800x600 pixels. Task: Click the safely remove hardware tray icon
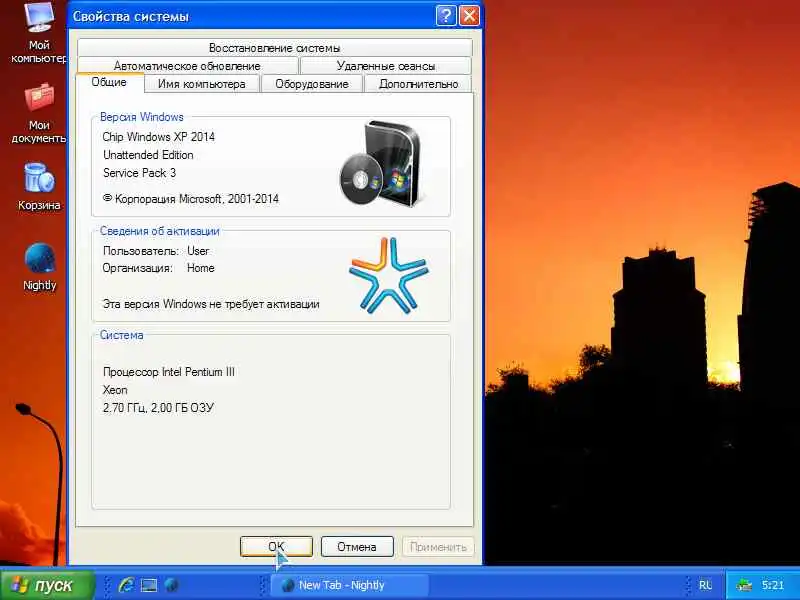744,585
